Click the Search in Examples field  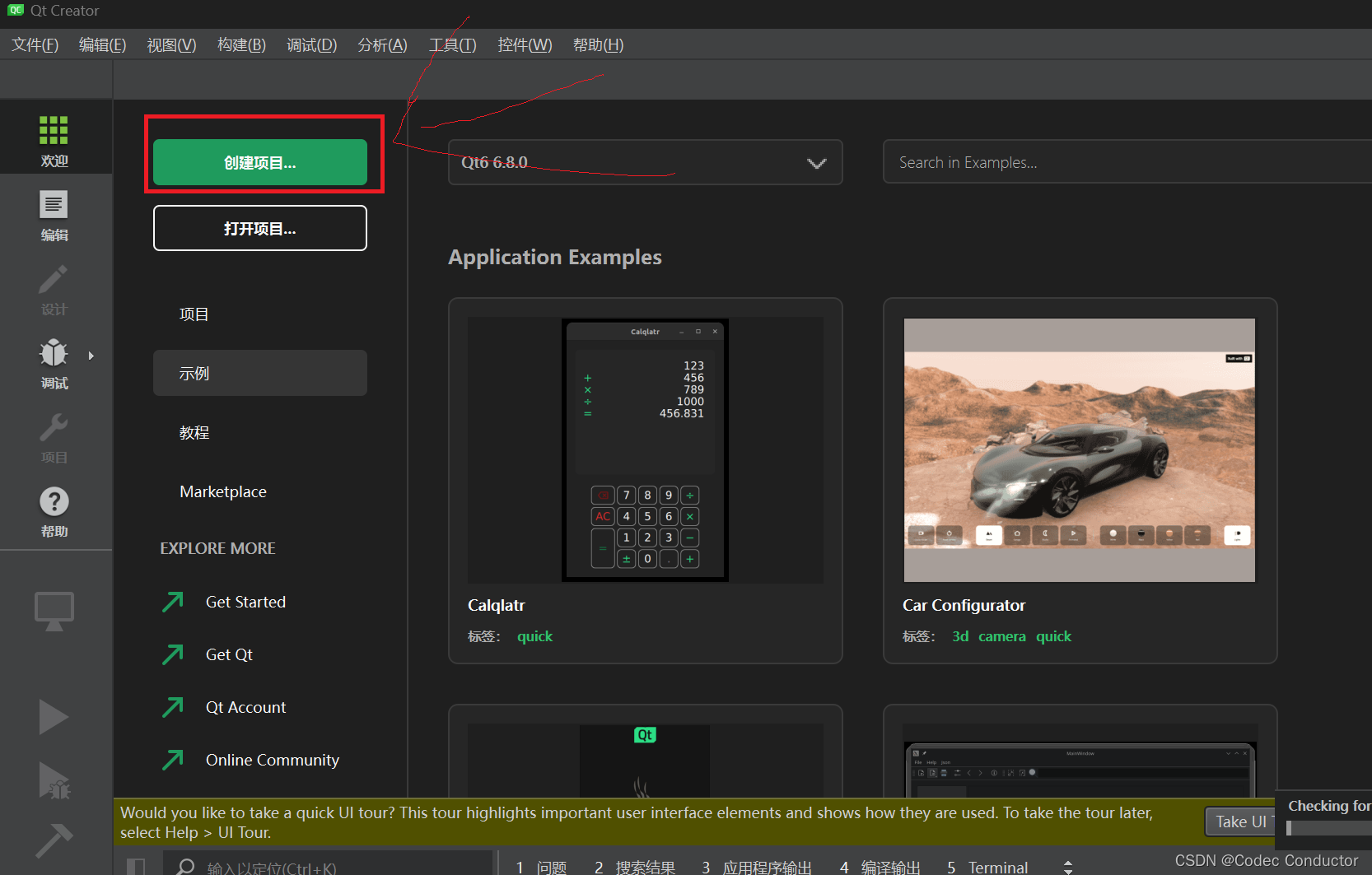[1127, 162]
